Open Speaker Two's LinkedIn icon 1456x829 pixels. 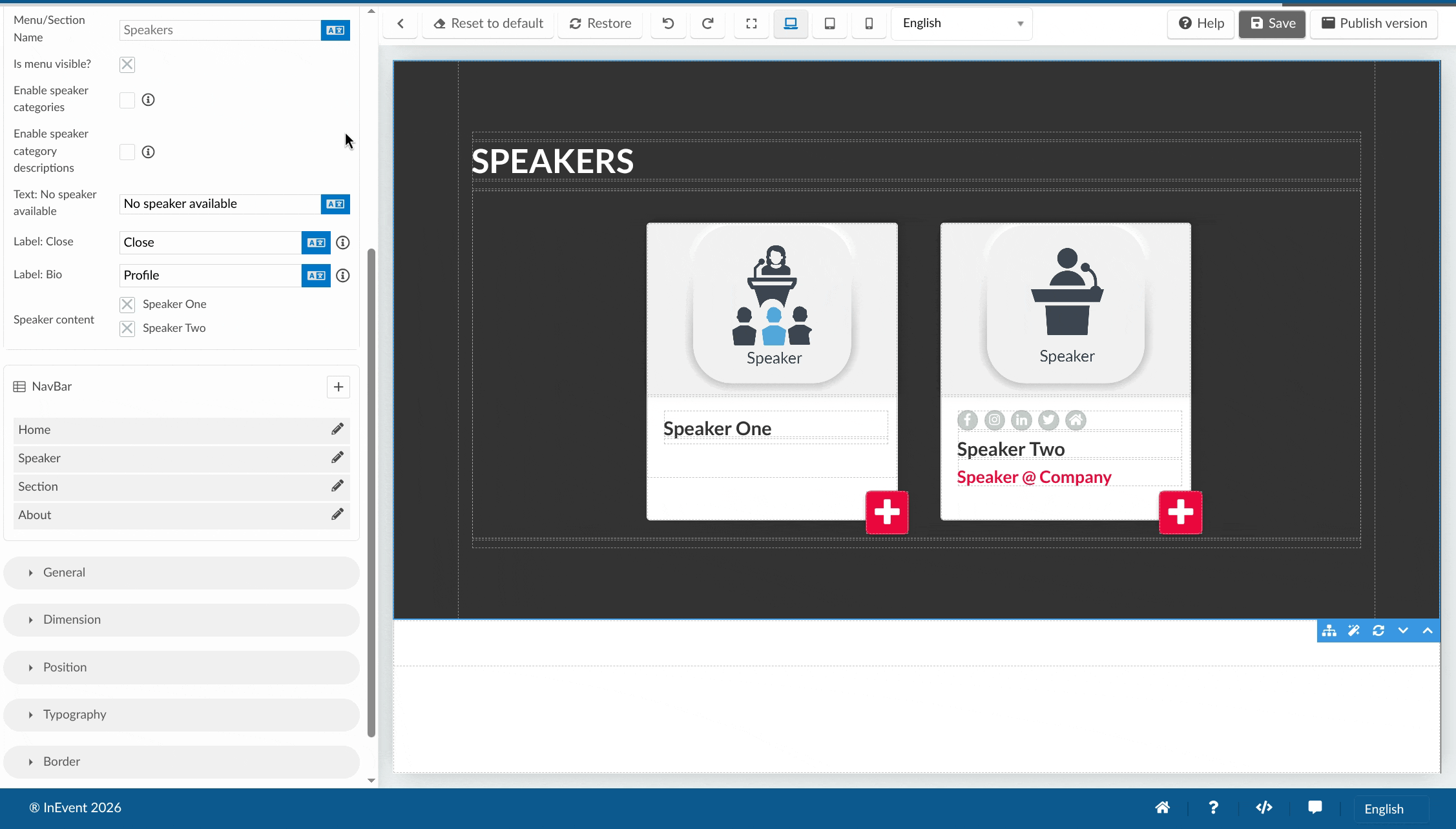point(1021,420)
